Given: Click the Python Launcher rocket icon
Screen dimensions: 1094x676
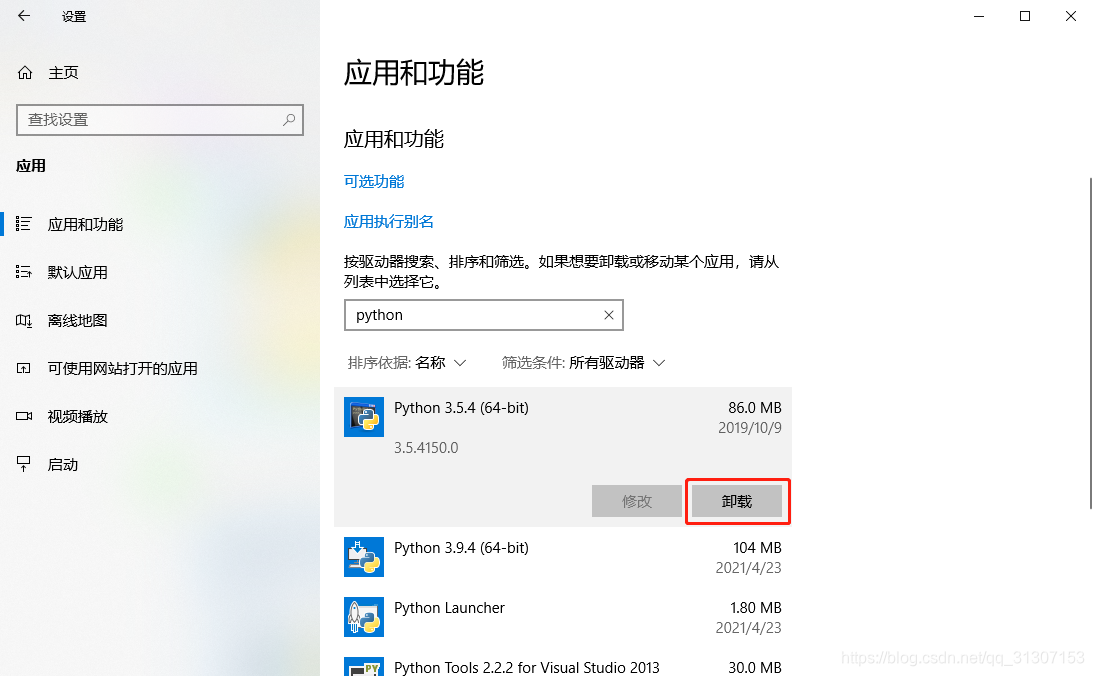Looking at the screenshot, I should pyautogui.click(x=364, y=617).
